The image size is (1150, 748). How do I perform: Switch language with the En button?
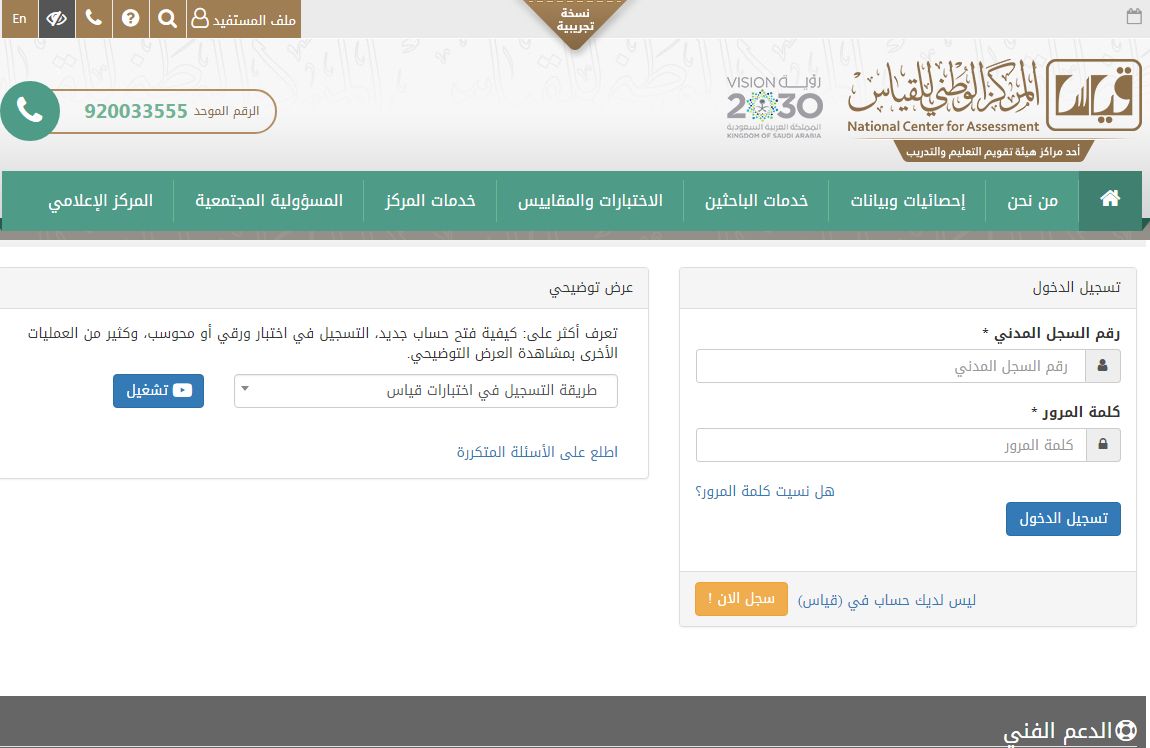20,18
